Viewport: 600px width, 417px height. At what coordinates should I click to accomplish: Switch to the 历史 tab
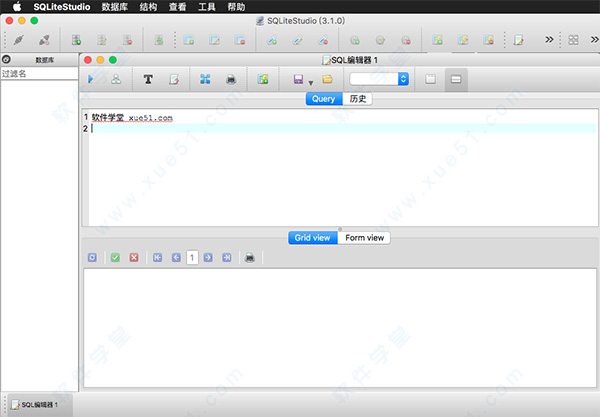[357, 99]
